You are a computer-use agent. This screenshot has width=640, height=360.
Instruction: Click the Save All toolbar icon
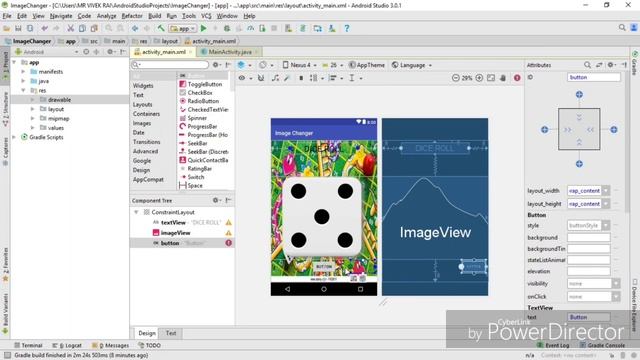pyautogui.click(x=18, y=28)
